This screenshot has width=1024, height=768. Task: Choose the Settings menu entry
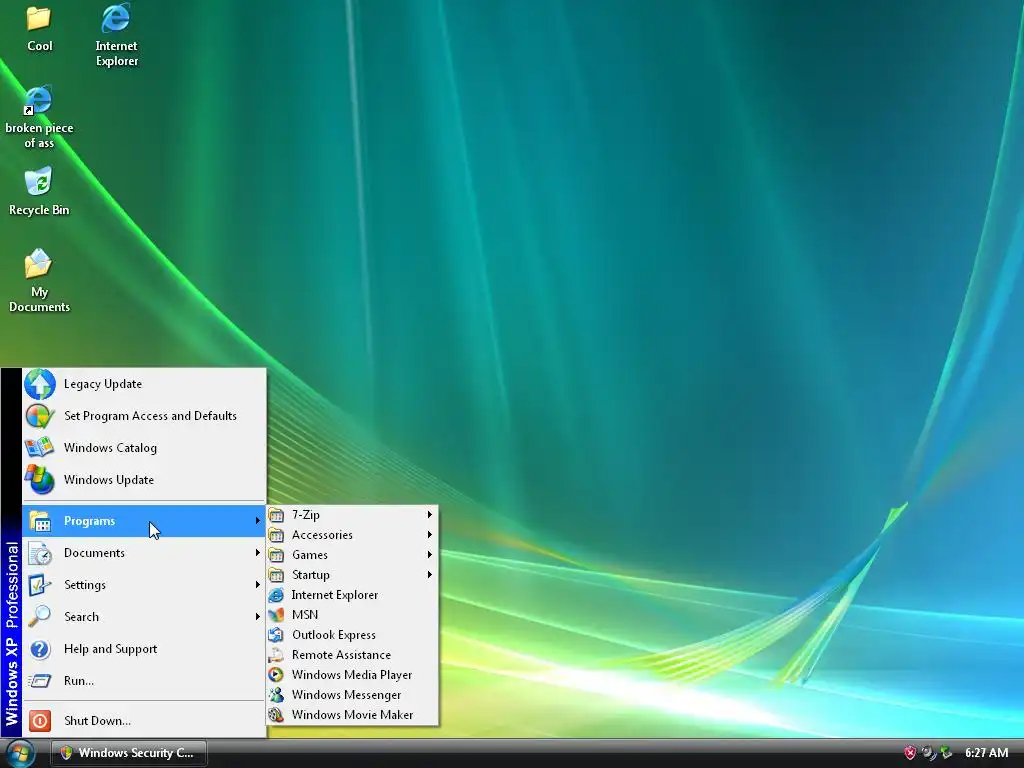coord(144,584)
